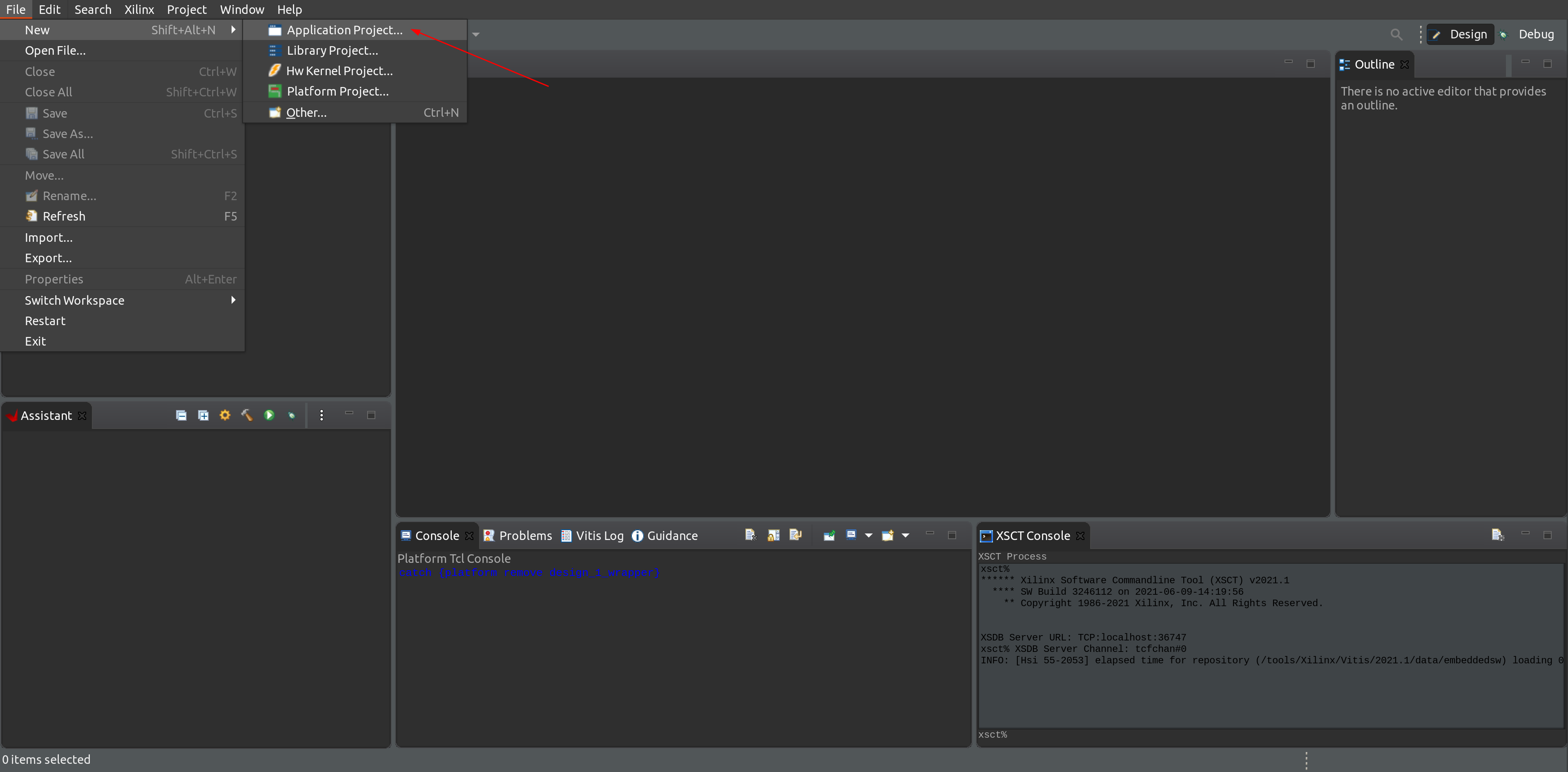1568x772 pixels.
Task: Launch debugging via the bug icon
Action: (292, 415)
